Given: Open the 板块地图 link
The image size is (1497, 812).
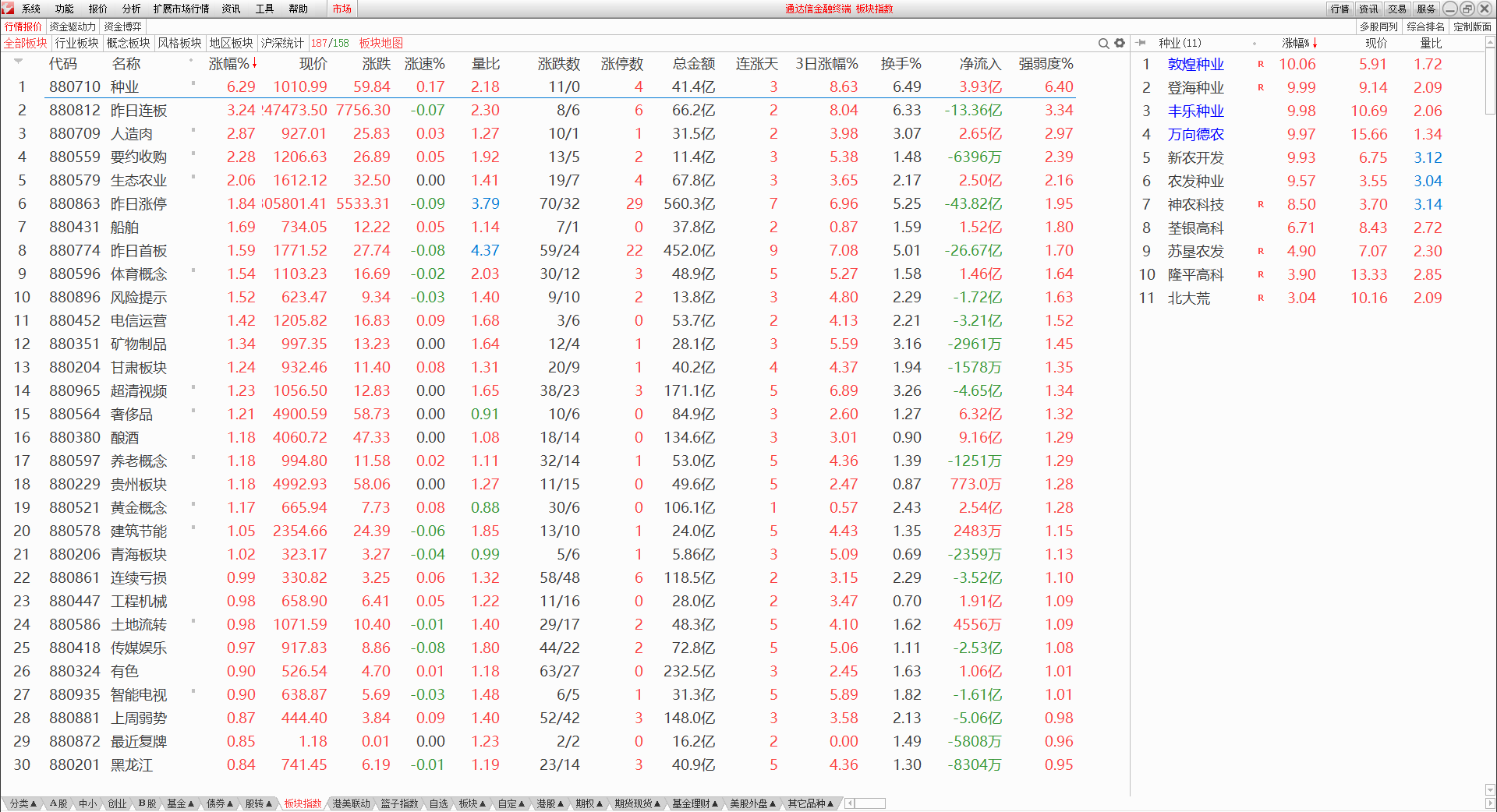Looking at the screenshot, I should tap(381, 43).
